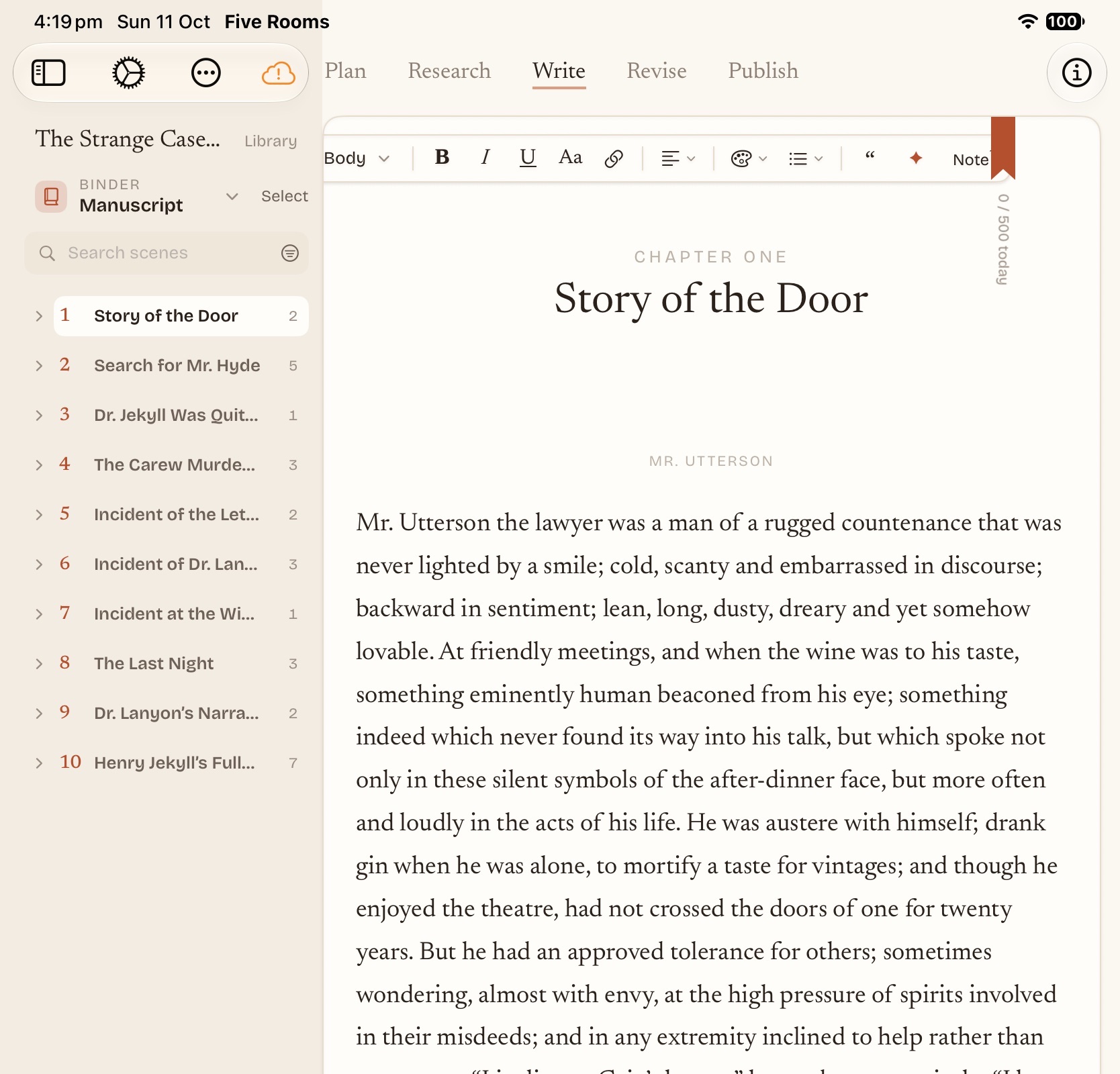Go to the Library
This screenshot has height=1074, width=1120.
click(271, 141)
